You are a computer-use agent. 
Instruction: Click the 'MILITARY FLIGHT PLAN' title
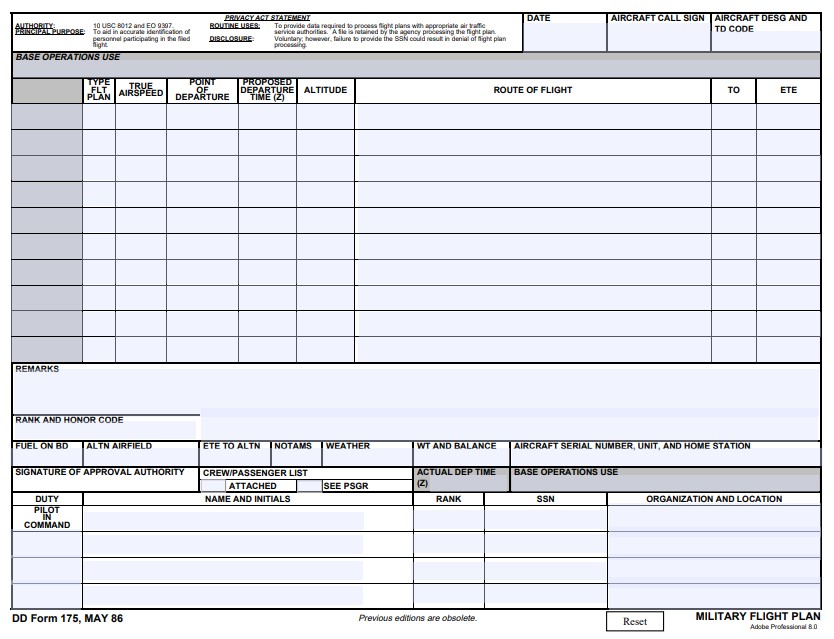point(757,616)
